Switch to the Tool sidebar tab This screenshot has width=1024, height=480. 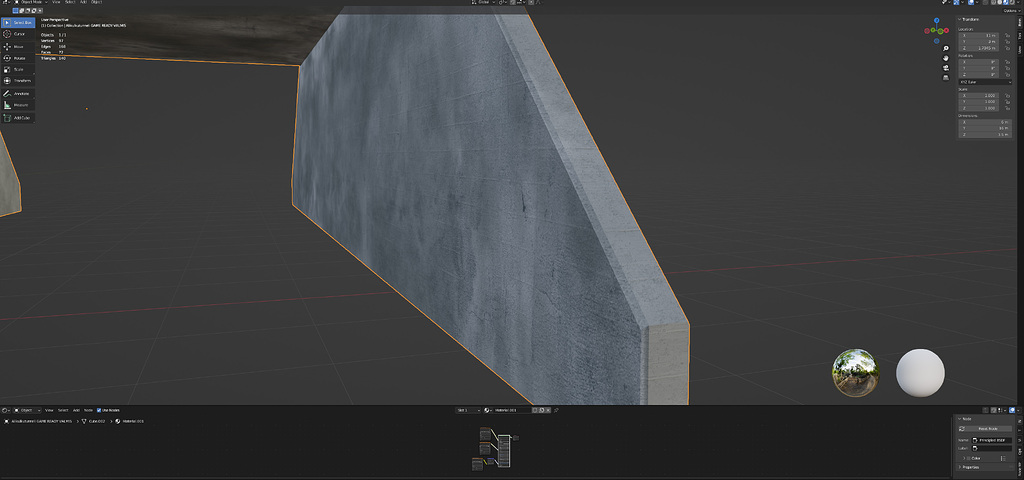point(1020,36)
